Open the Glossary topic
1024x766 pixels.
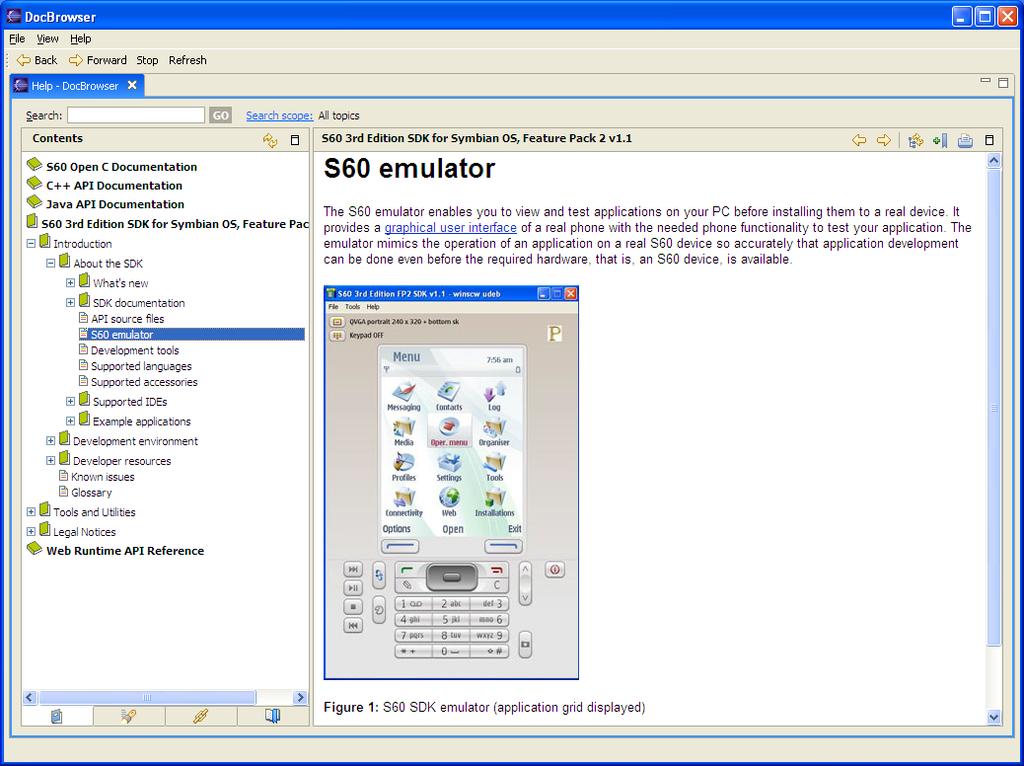pos(91,492)
